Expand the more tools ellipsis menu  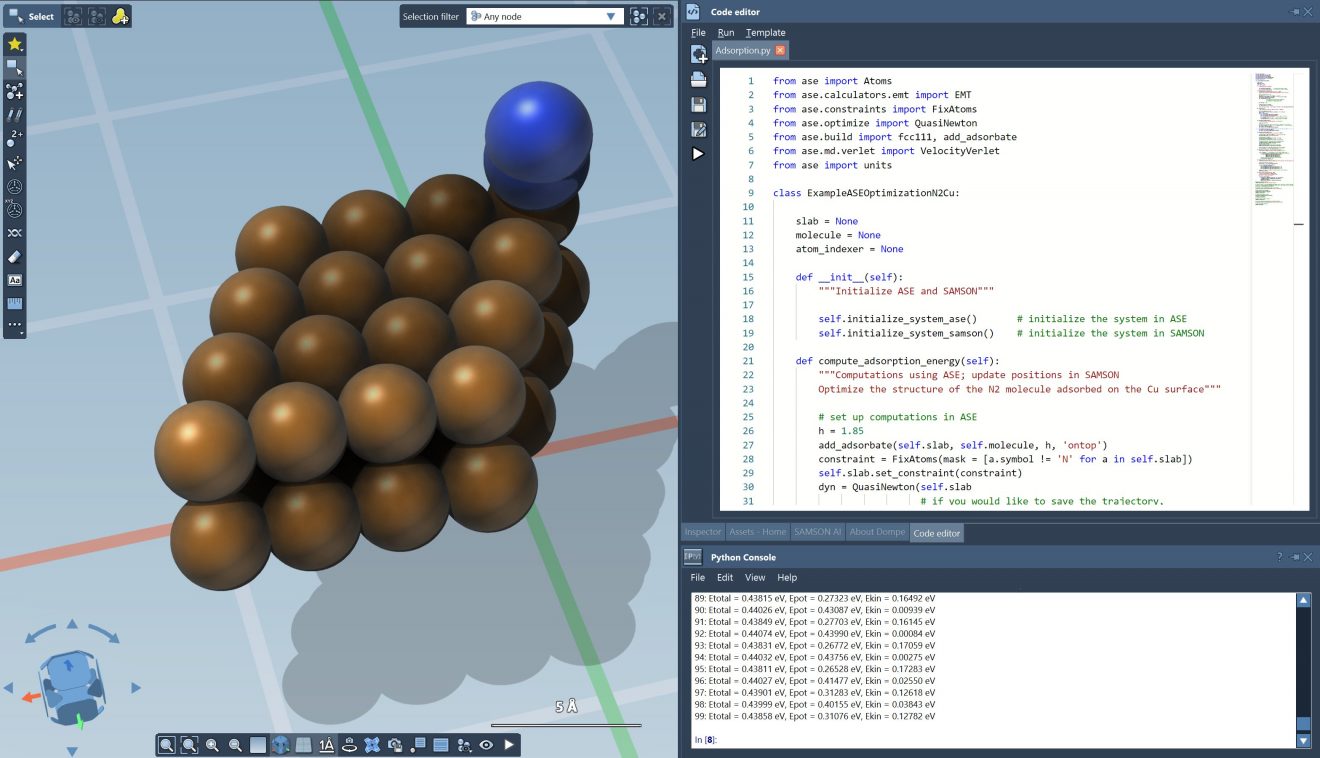(x=15, y=325)
